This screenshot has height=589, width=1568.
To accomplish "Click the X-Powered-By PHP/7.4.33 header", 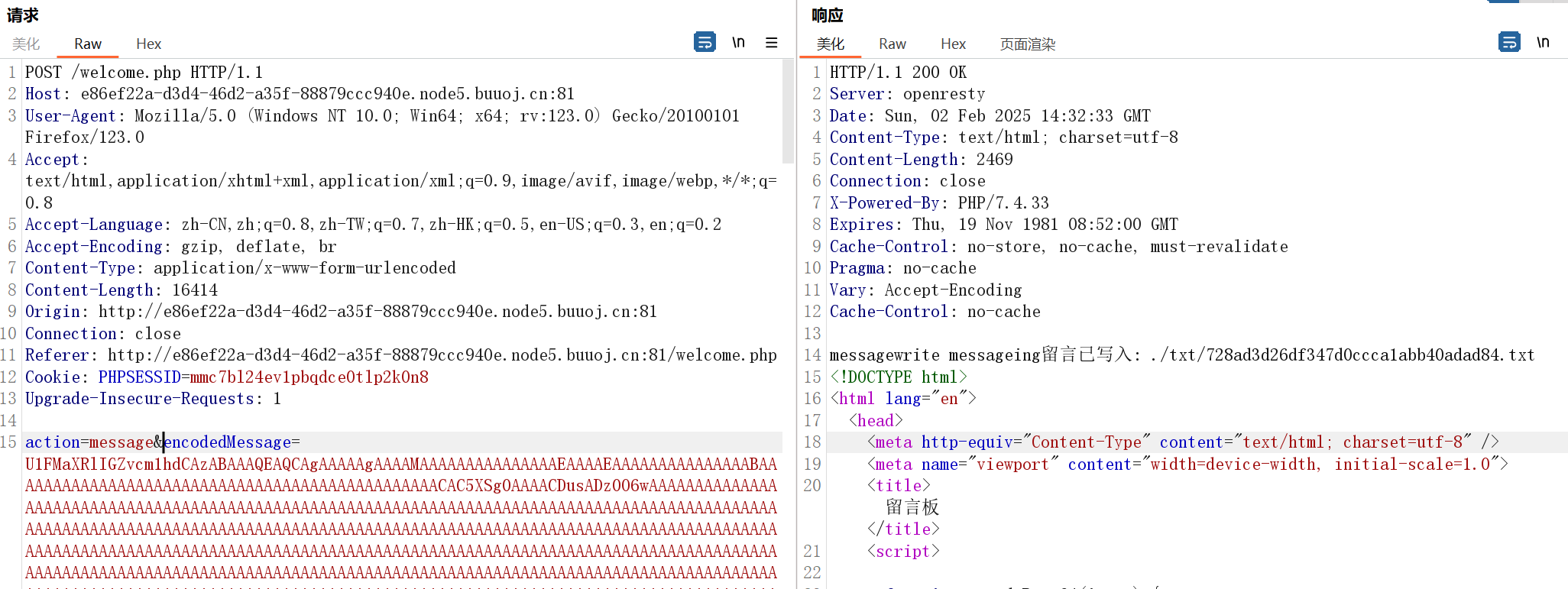I will click(939, 203).
